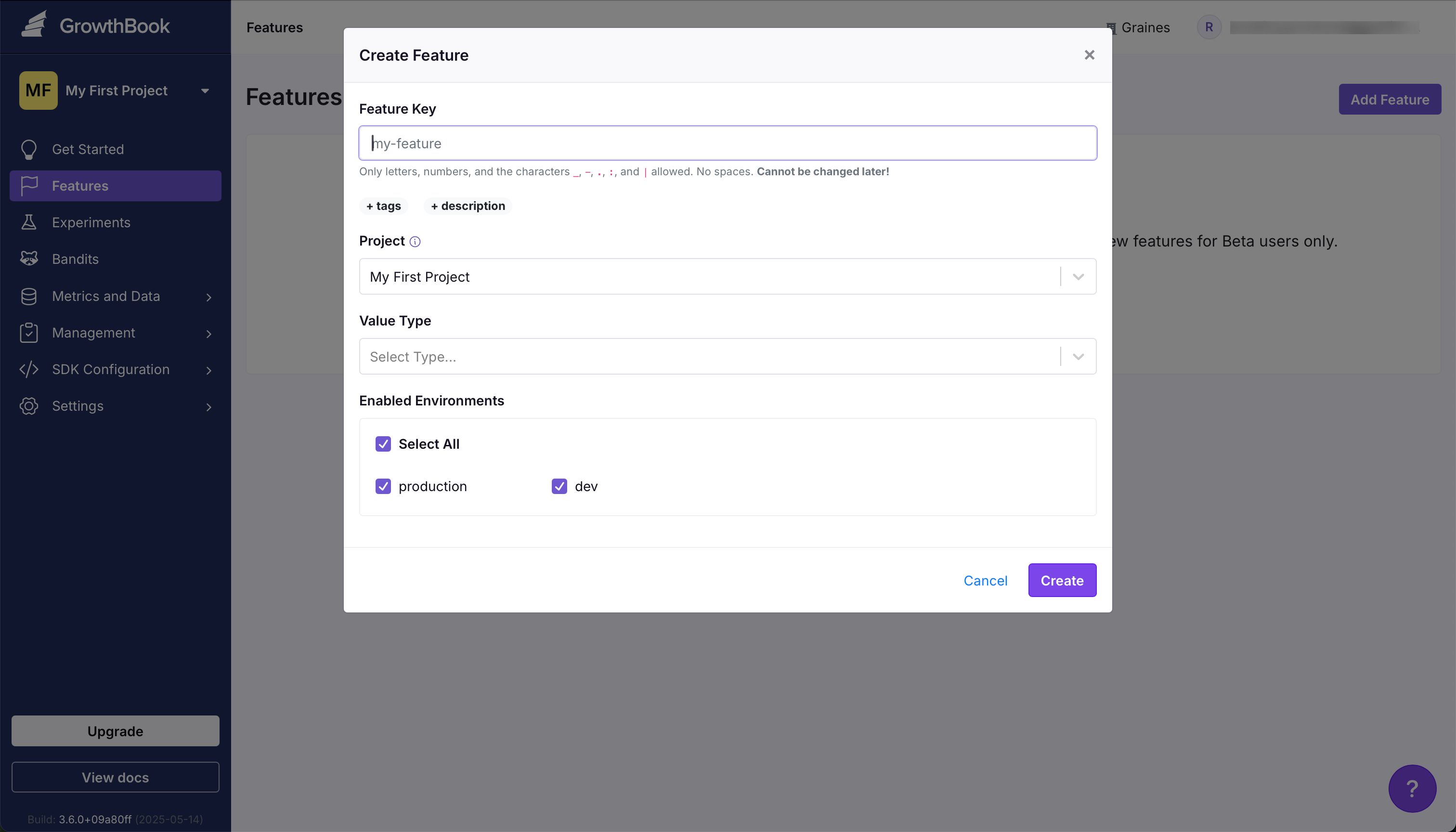The image size is (1456, 832).
Task: Click the Settings gear icon
Action: [28, 406]
